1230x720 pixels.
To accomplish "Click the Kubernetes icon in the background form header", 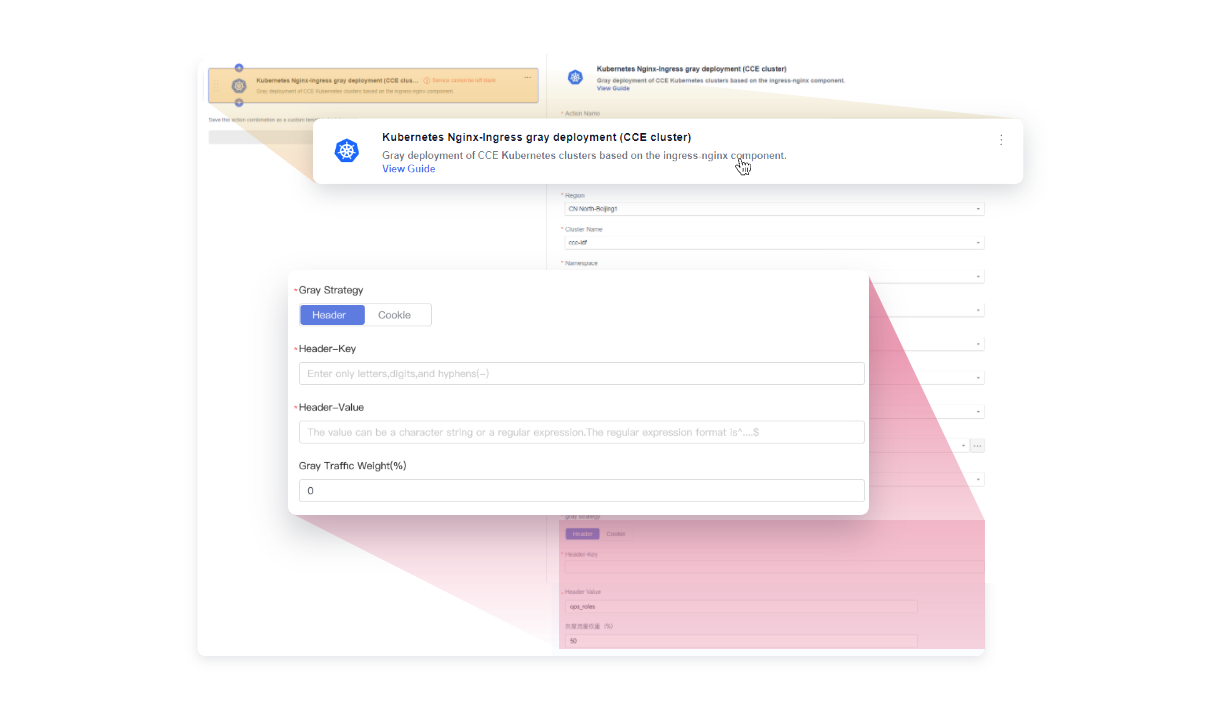I will tap(575, 77).
